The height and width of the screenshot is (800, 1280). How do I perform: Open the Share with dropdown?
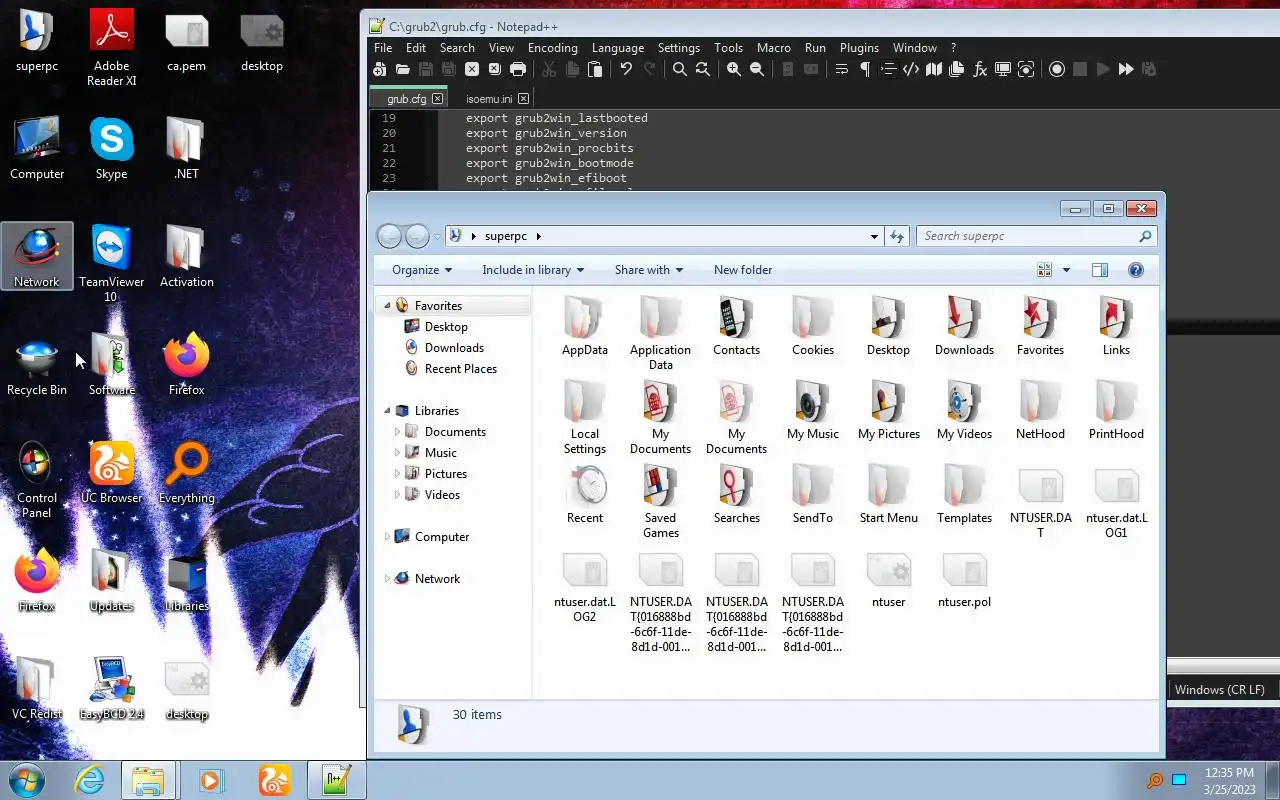(x=649, y=270)
